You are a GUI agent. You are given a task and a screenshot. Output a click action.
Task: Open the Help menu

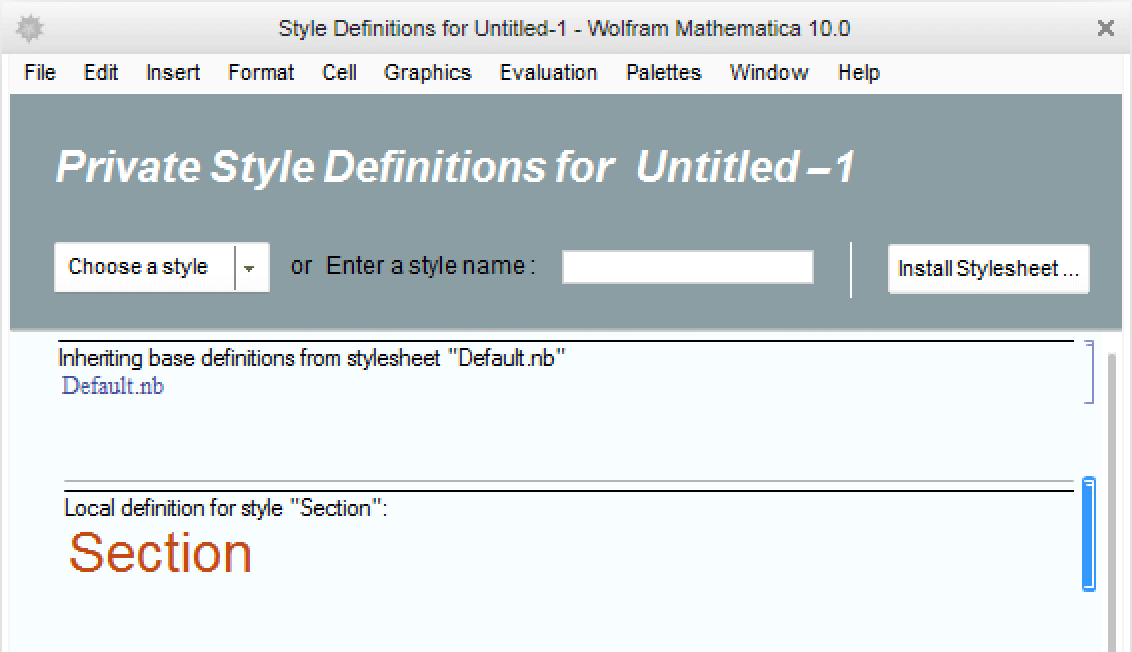858,73
